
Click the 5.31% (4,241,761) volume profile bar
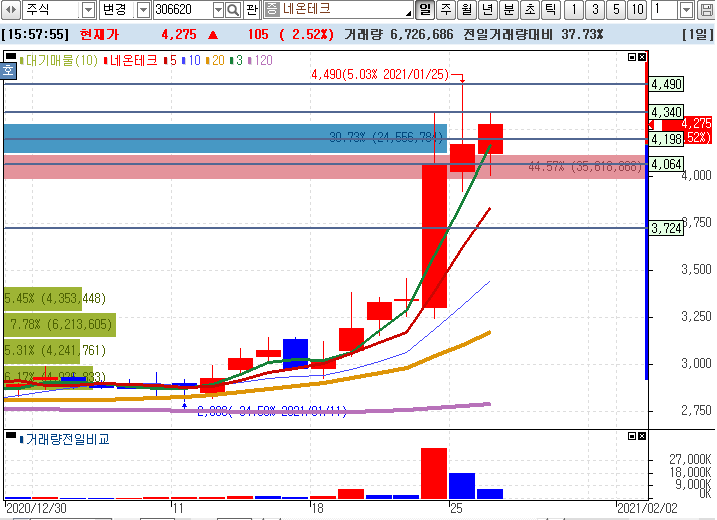(x=42, y=351)
